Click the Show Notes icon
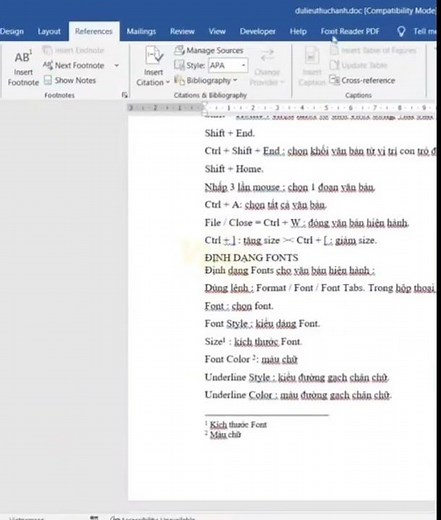Screen dimensions: 441x520 click(x=48, y=80)
